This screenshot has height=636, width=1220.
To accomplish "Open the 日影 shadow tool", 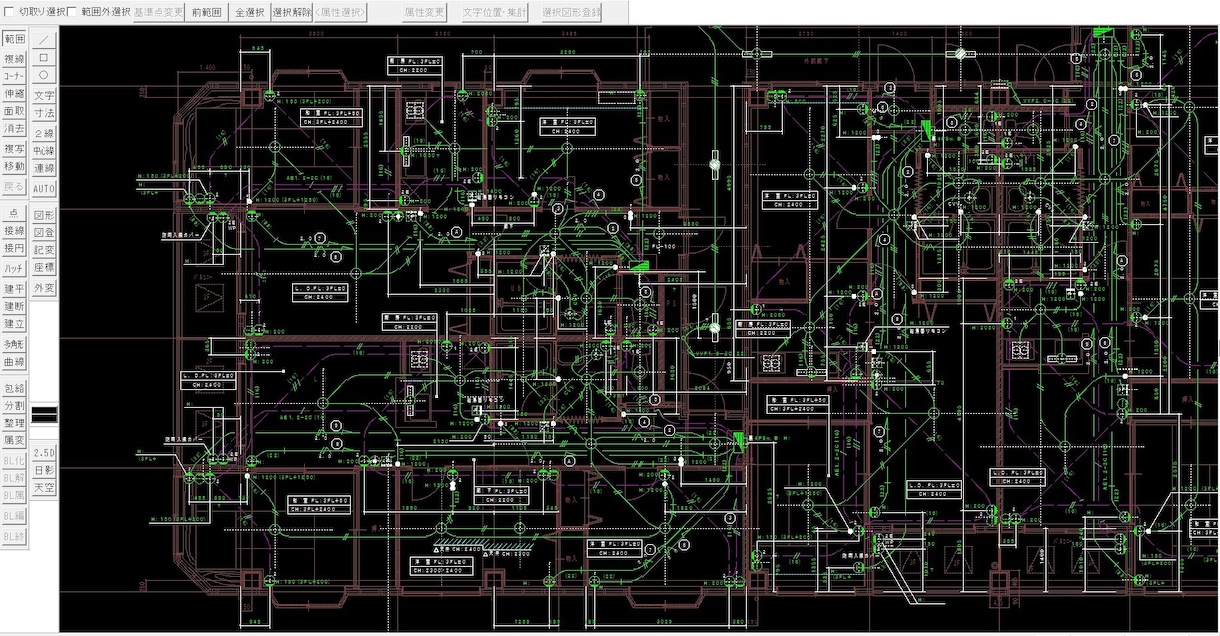I will 44,470.
